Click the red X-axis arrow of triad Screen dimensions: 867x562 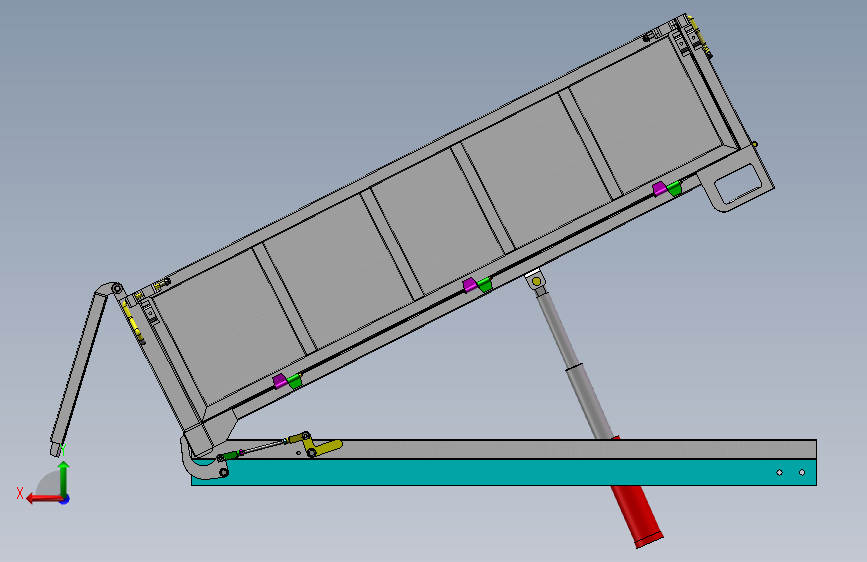(45, 499)
